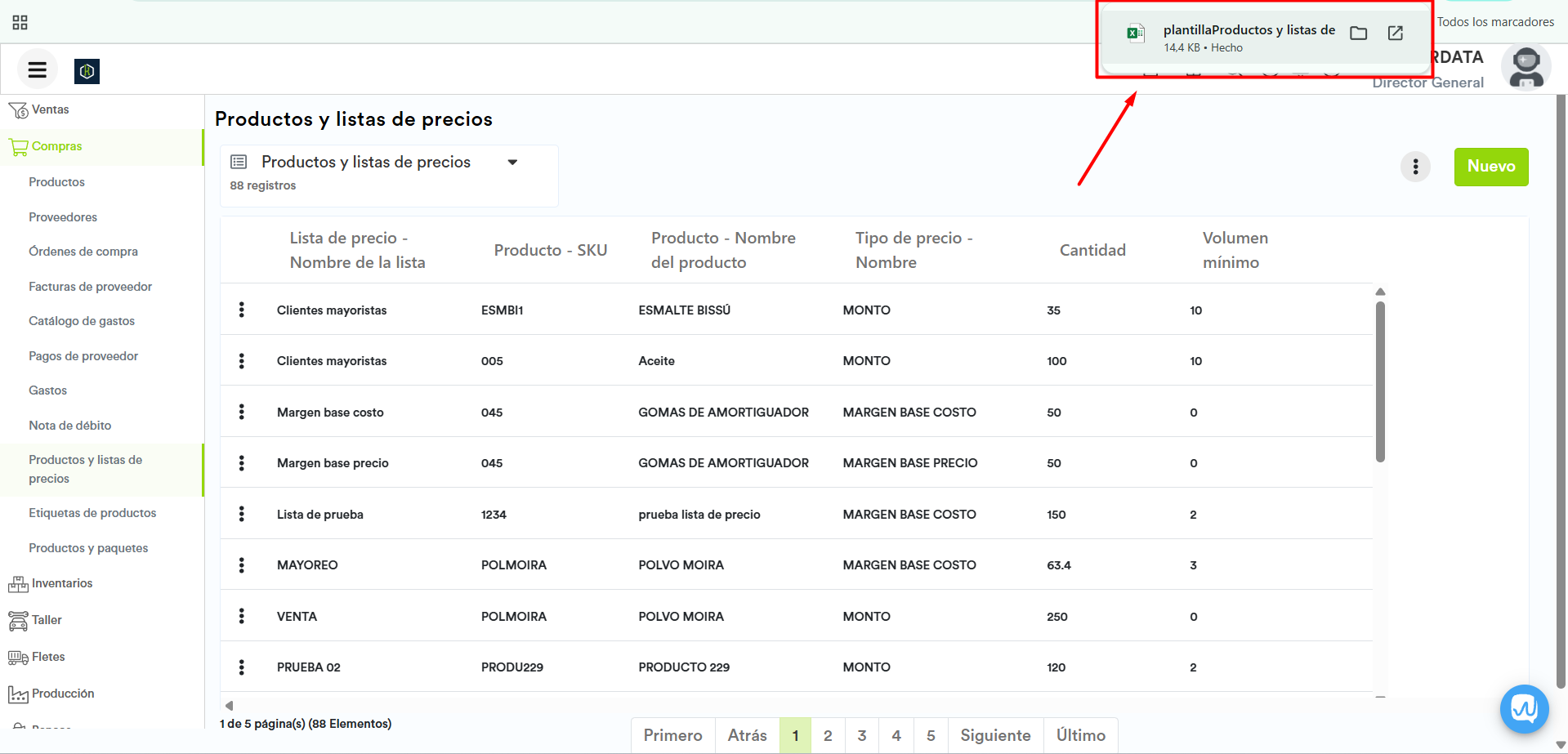Click the green Nuevo button
1568x754 pixels.
[1490, 167]
